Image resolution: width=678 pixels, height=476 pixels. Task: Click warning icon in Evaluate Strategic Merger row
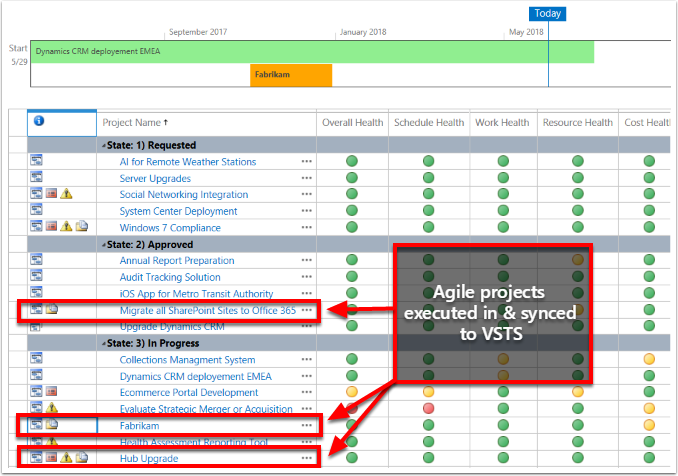point(51,407)
